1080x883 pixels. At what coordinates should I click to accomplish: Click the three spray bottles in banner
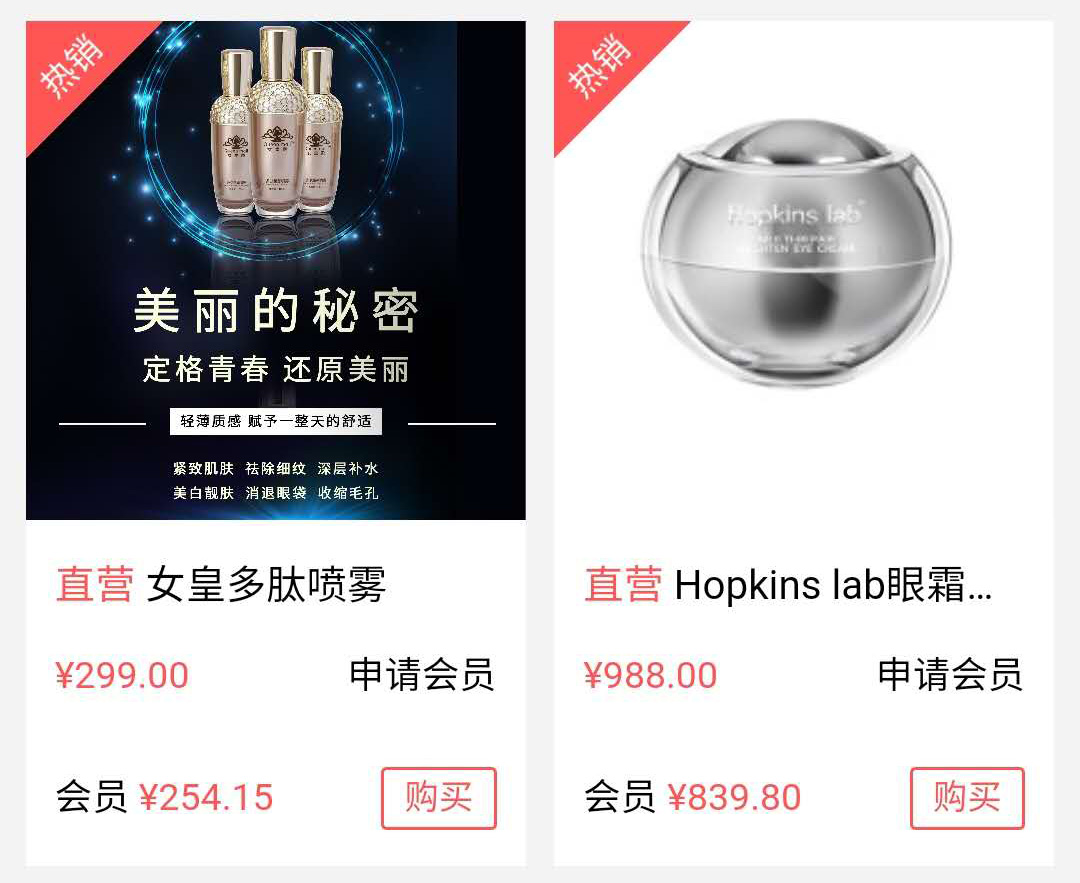point(276,122)
